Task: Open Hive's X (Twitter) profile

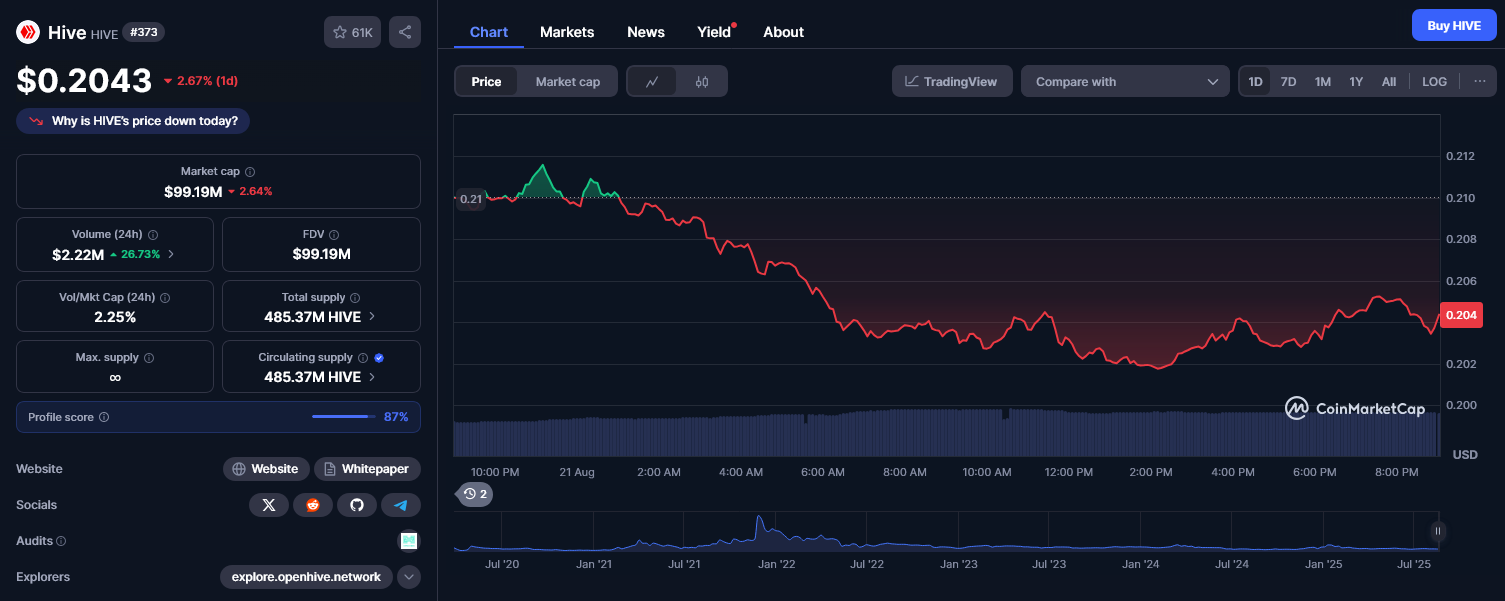Action: [x=269, y=505]
